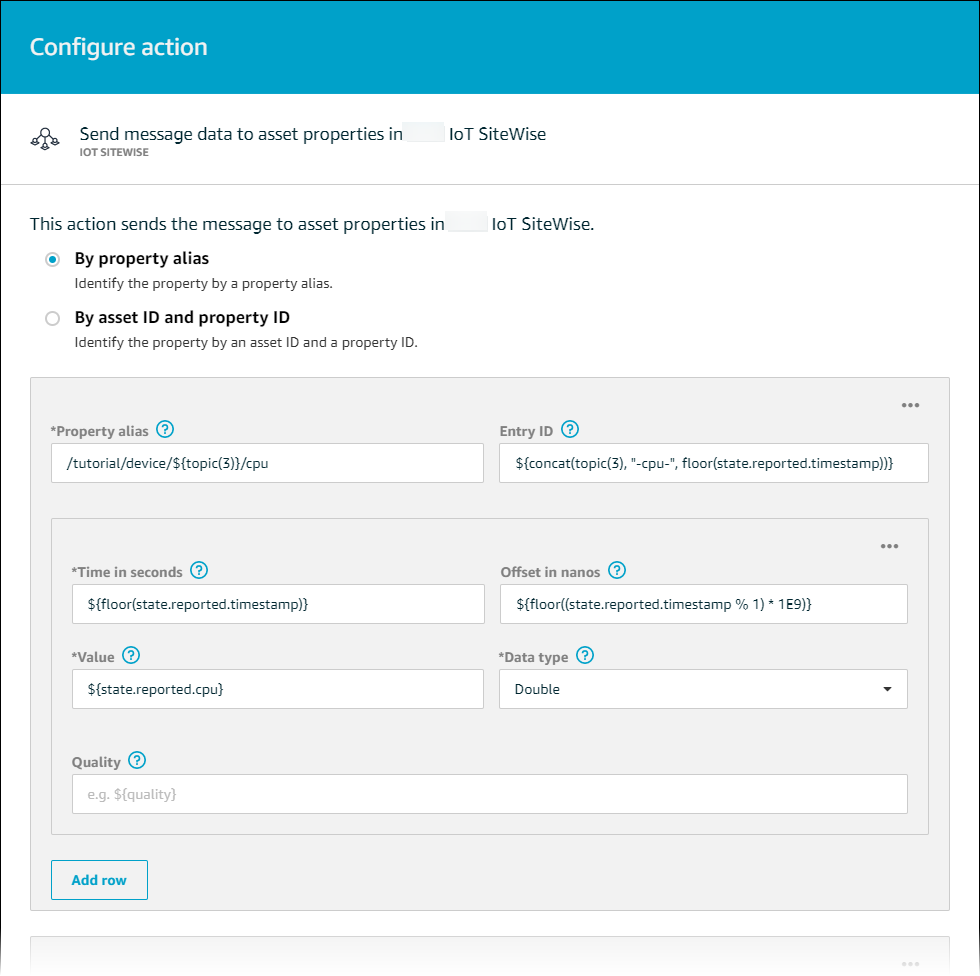Viewport: 980px width, 976px height.
Task: Open help for Offset in nanos
Action: [x=617, y=571]
